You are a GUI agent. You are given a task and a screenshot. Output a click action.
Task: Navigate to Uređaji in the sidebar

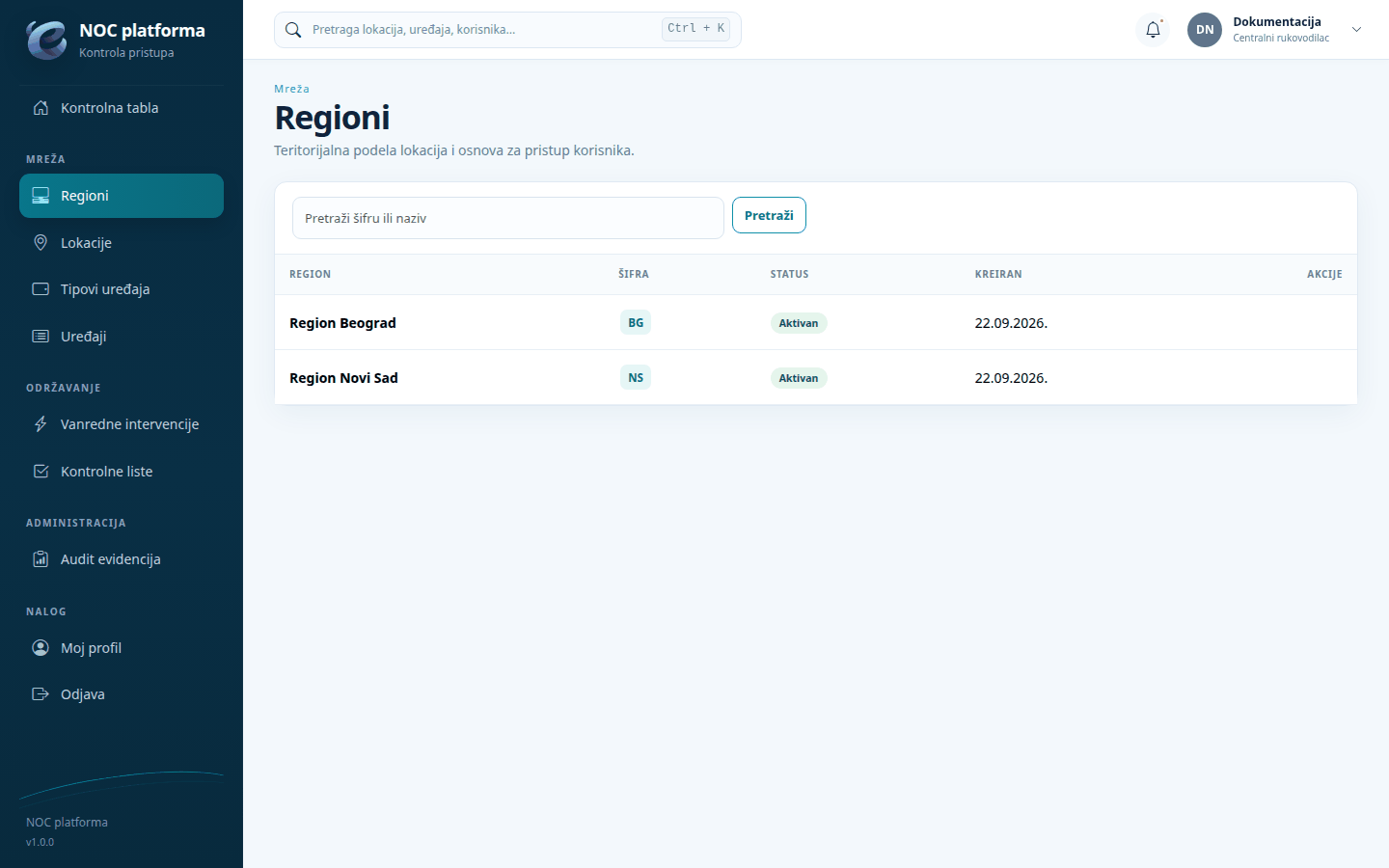(x=122, y=337)
